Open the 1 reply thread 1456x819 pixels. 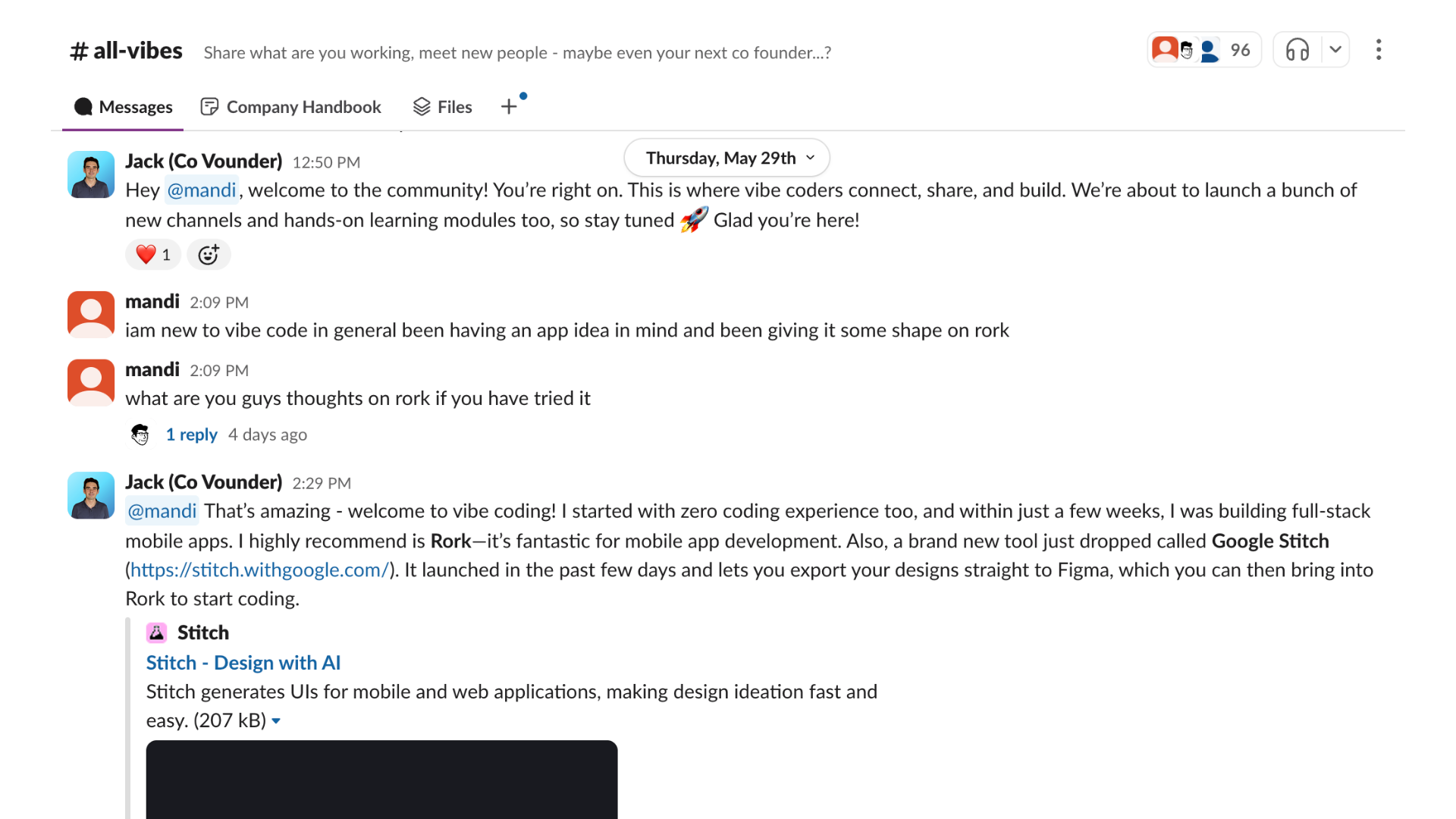coord(191,434)
